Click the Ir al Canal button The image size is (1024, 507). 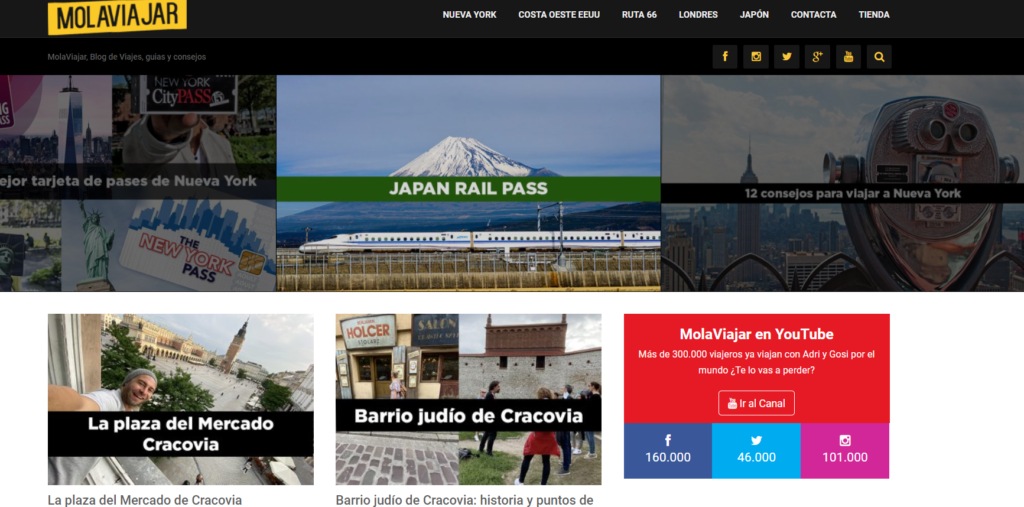point(756,403)
